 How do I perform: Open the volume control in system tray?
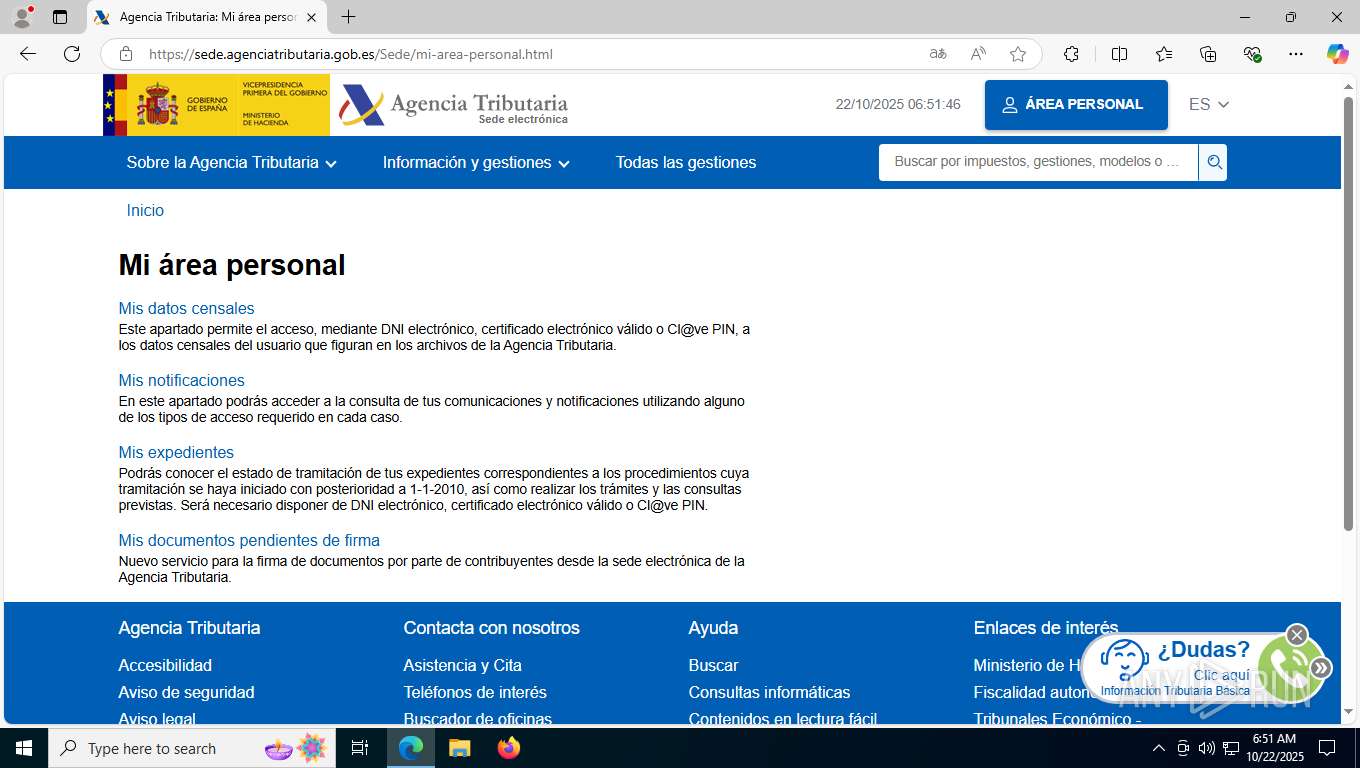pos(1206,748)
